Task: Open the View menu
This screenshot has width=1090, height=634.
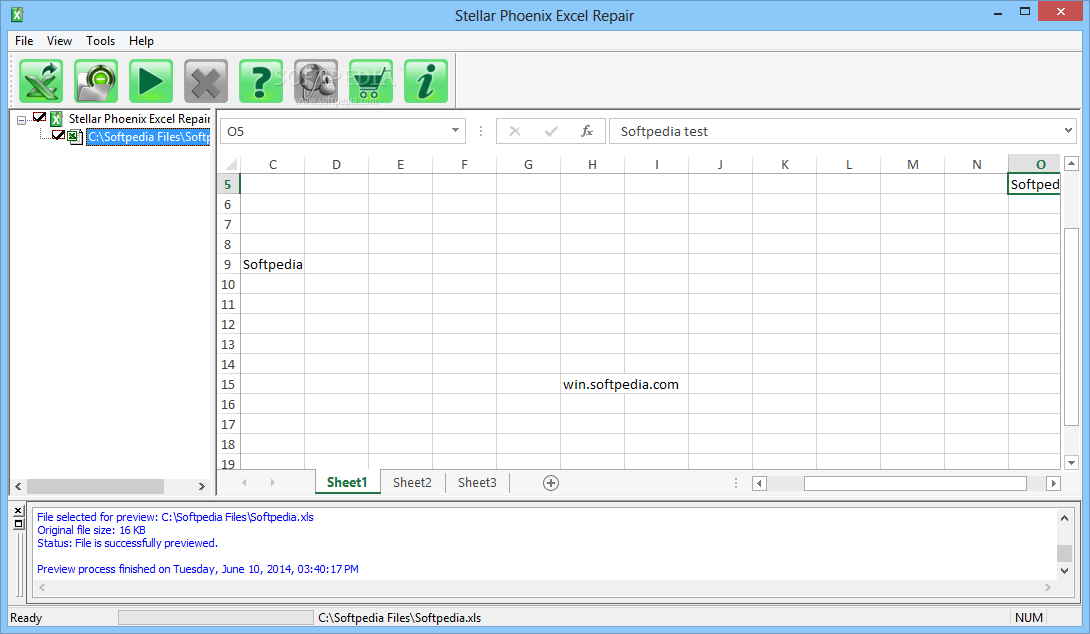Action: pyautogui.click(x=59, y=41)
